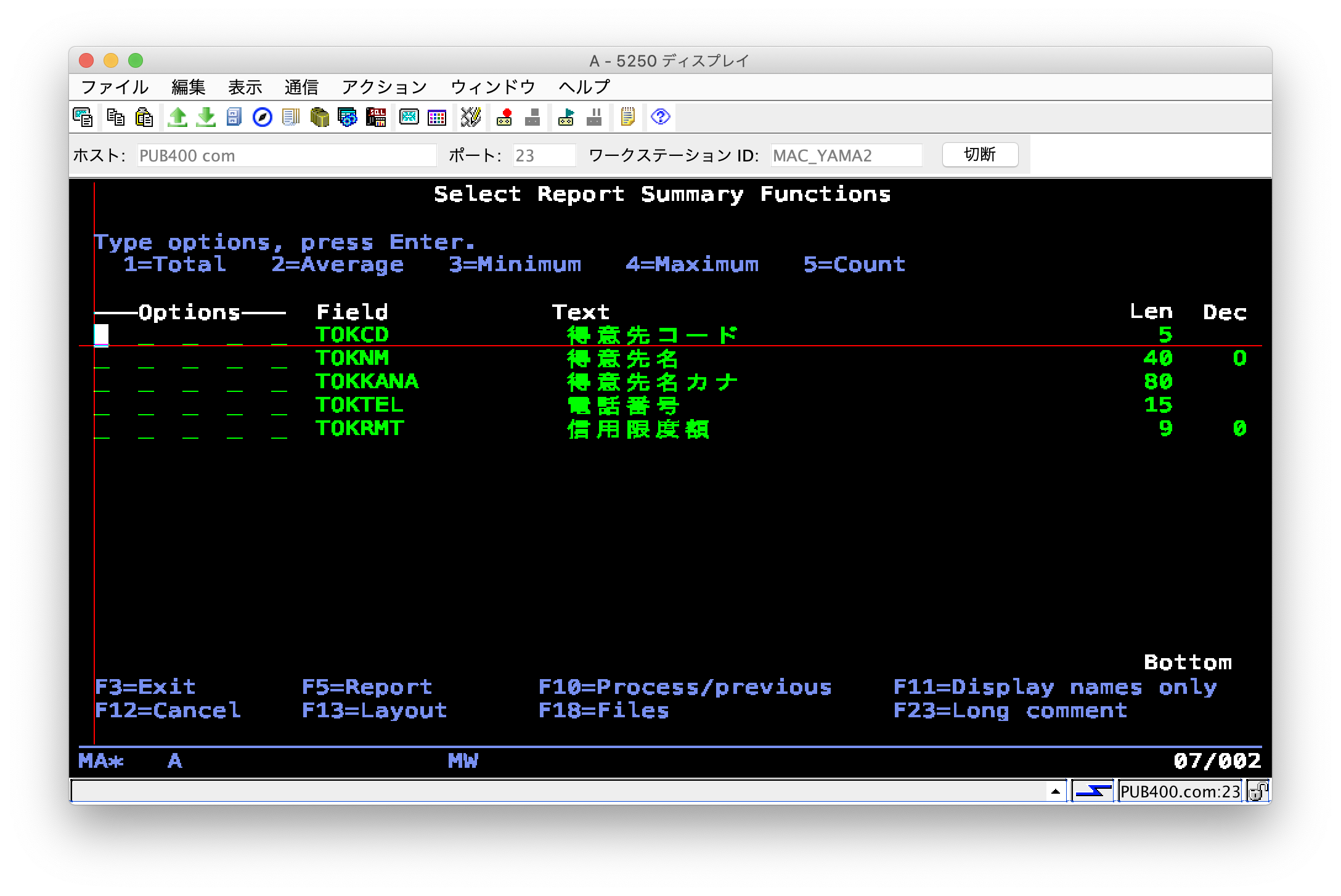The image size is (1341, 896).
Task: Click the green download arrow icon
Action: (x=206, y=116)
